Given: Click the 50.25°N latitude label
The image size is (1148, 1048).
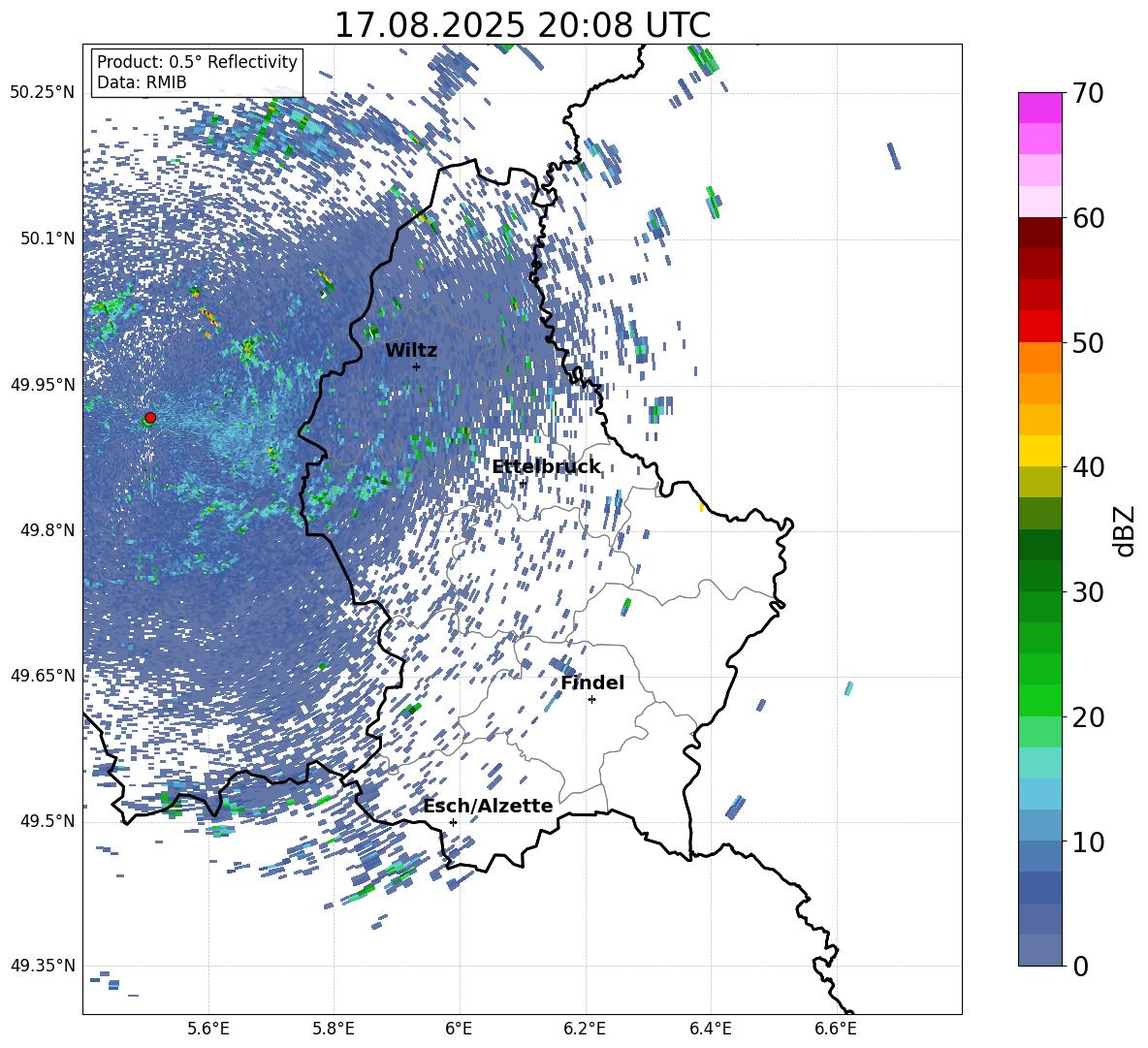Looking at the screenshot, I should [43, 92].
